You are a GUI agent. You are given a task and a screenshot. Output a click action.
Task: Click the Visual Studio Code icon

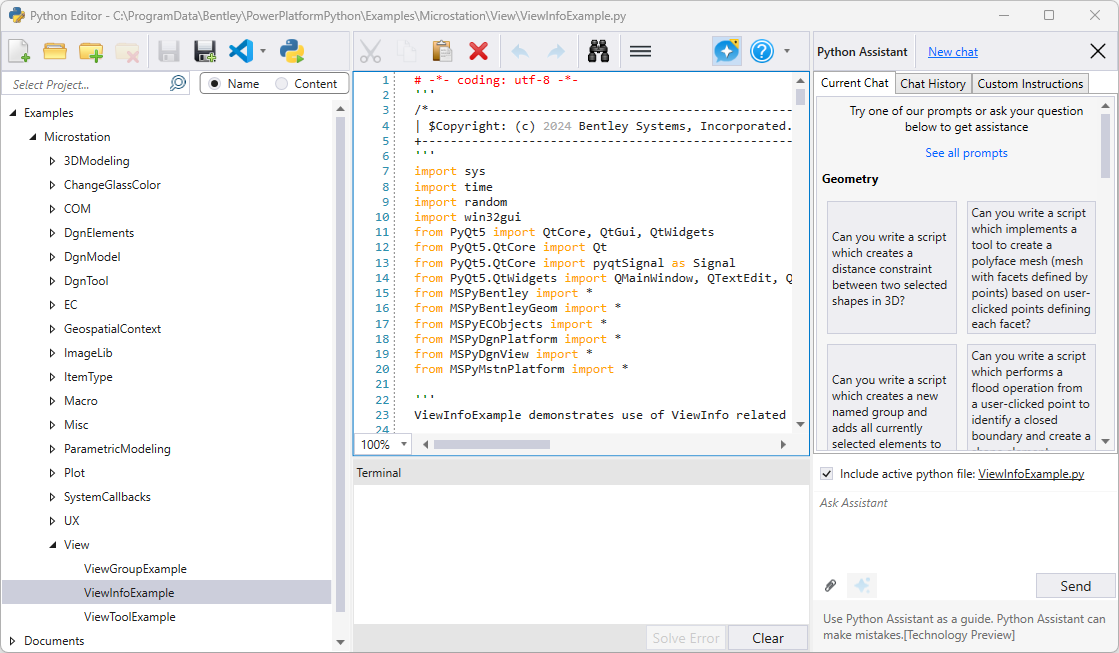pyautogui.click(x=241, y=51)
